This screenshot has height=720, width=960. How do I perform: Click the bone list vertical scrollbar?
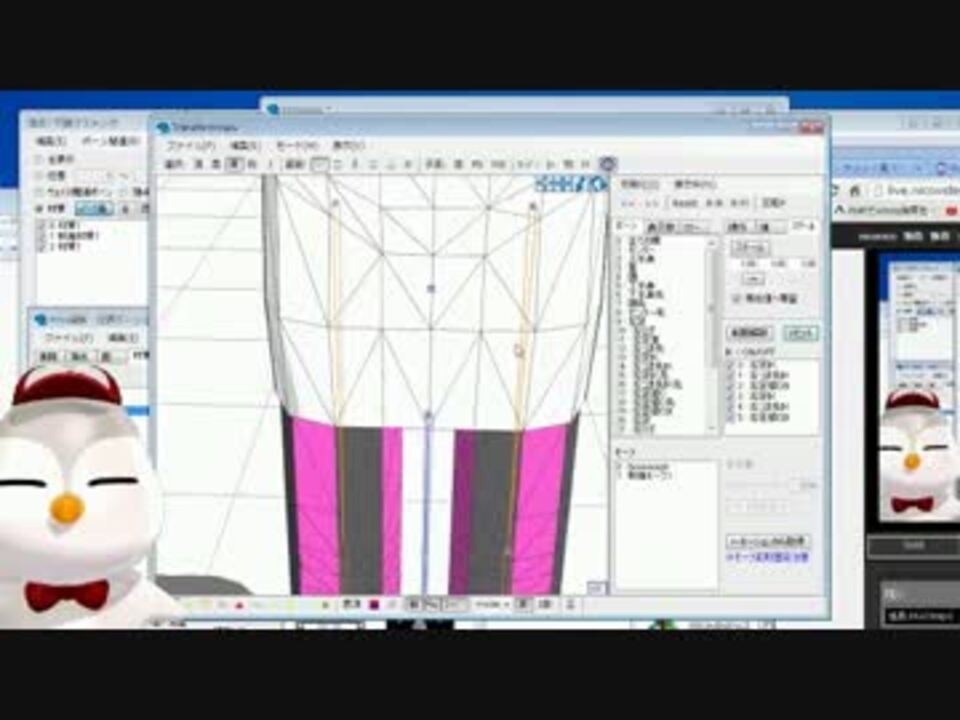[x=712, y=336]
